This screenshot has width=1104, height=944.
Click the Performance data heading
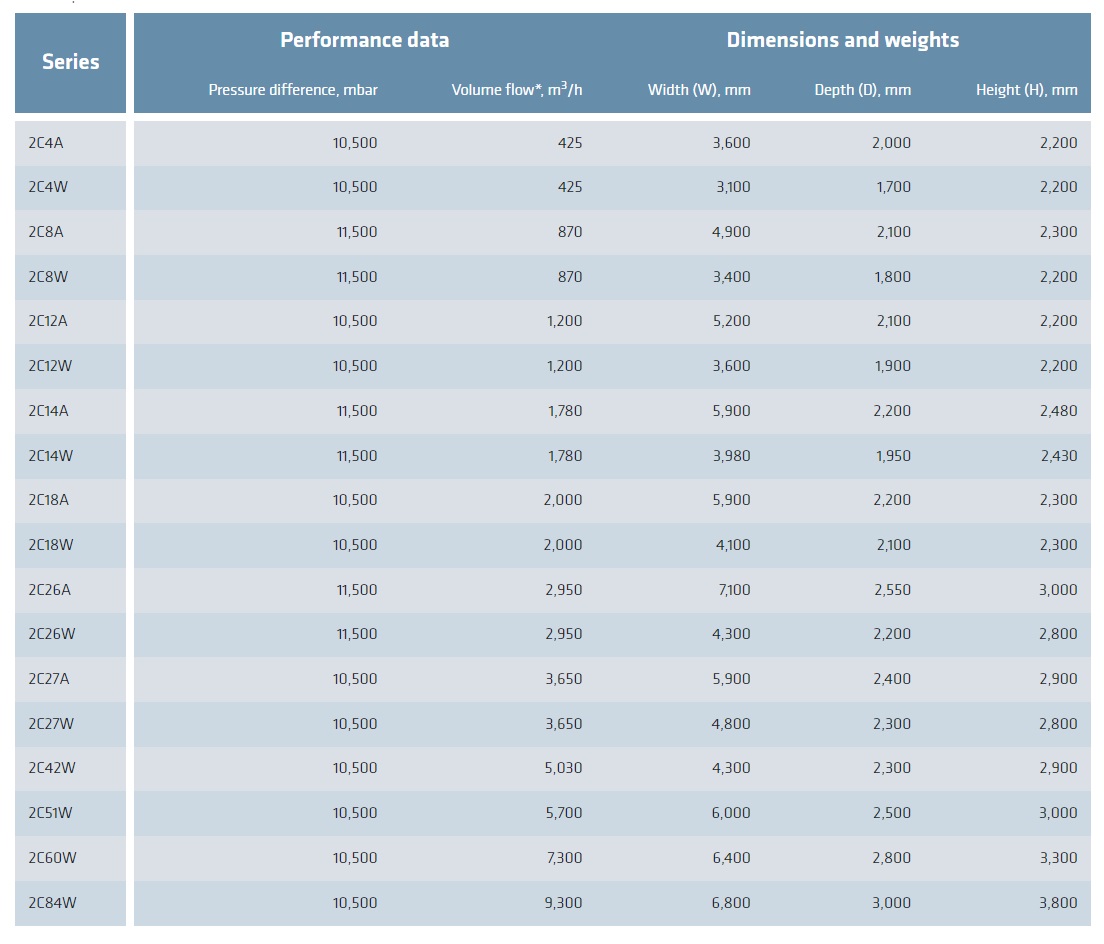pyautogui.click(x=364, y=40)
